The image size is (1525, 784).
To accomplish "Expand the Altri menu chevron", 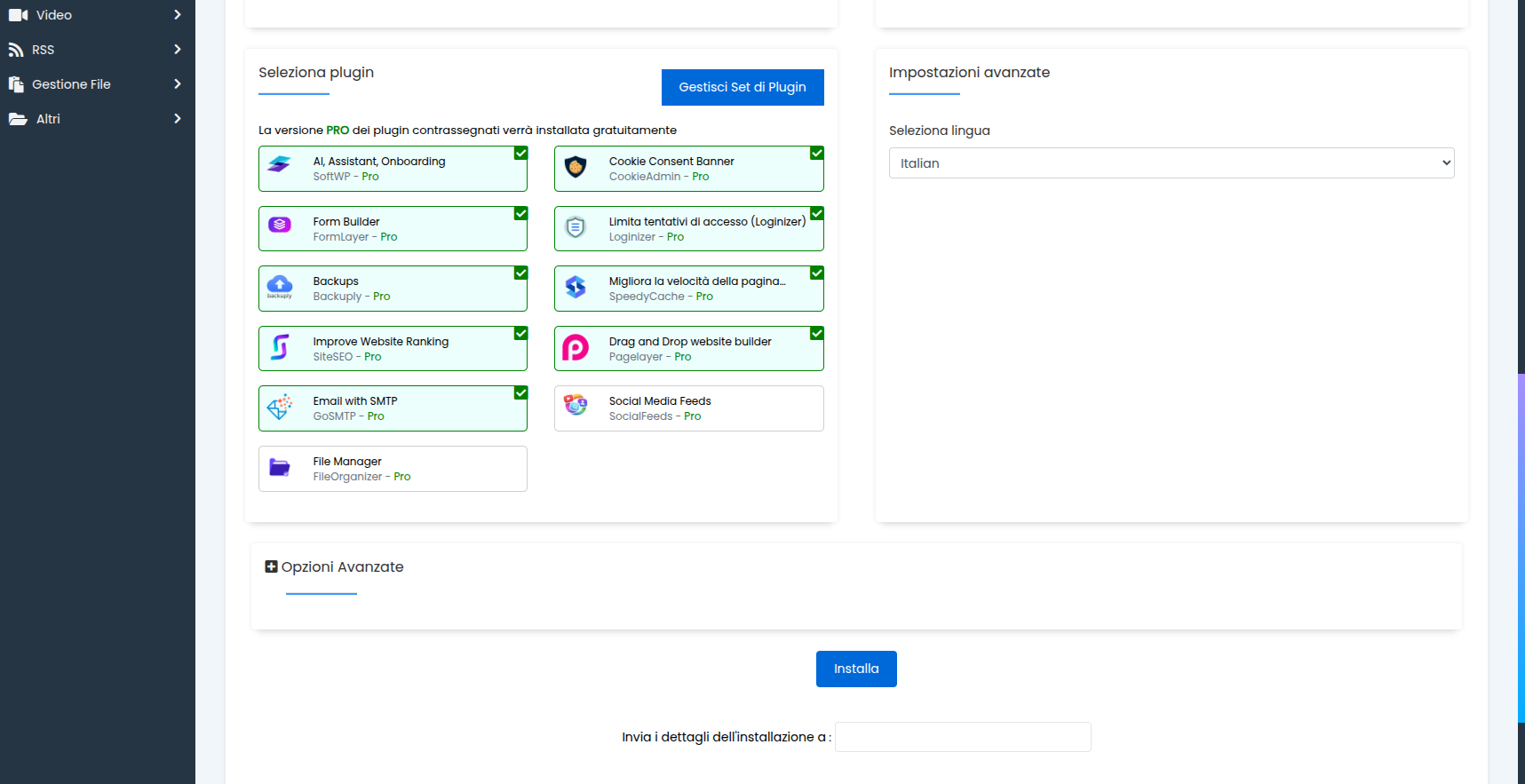I will click(x=178, y=119).
